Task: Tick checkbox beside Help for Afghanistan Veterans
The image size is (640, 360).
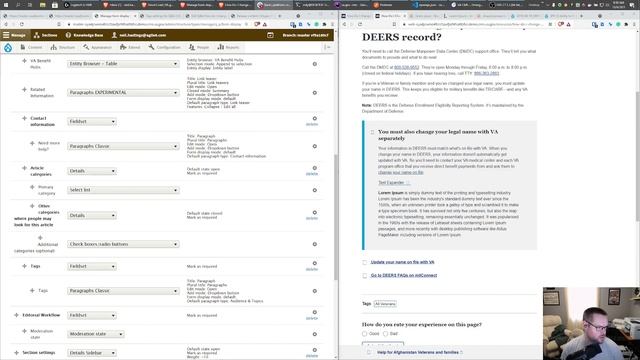Action: tap(369, 352)
